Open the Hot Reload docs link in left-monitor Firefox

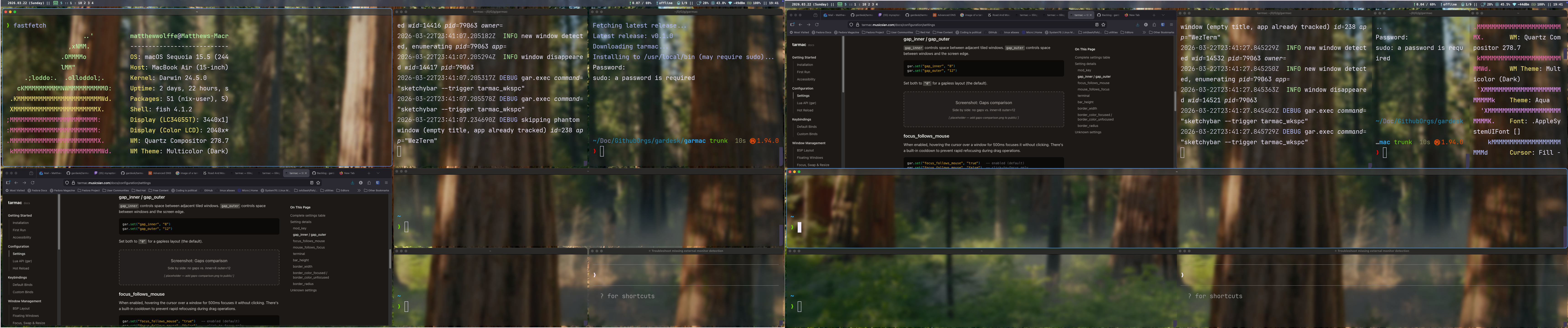[x=21, y=268]
